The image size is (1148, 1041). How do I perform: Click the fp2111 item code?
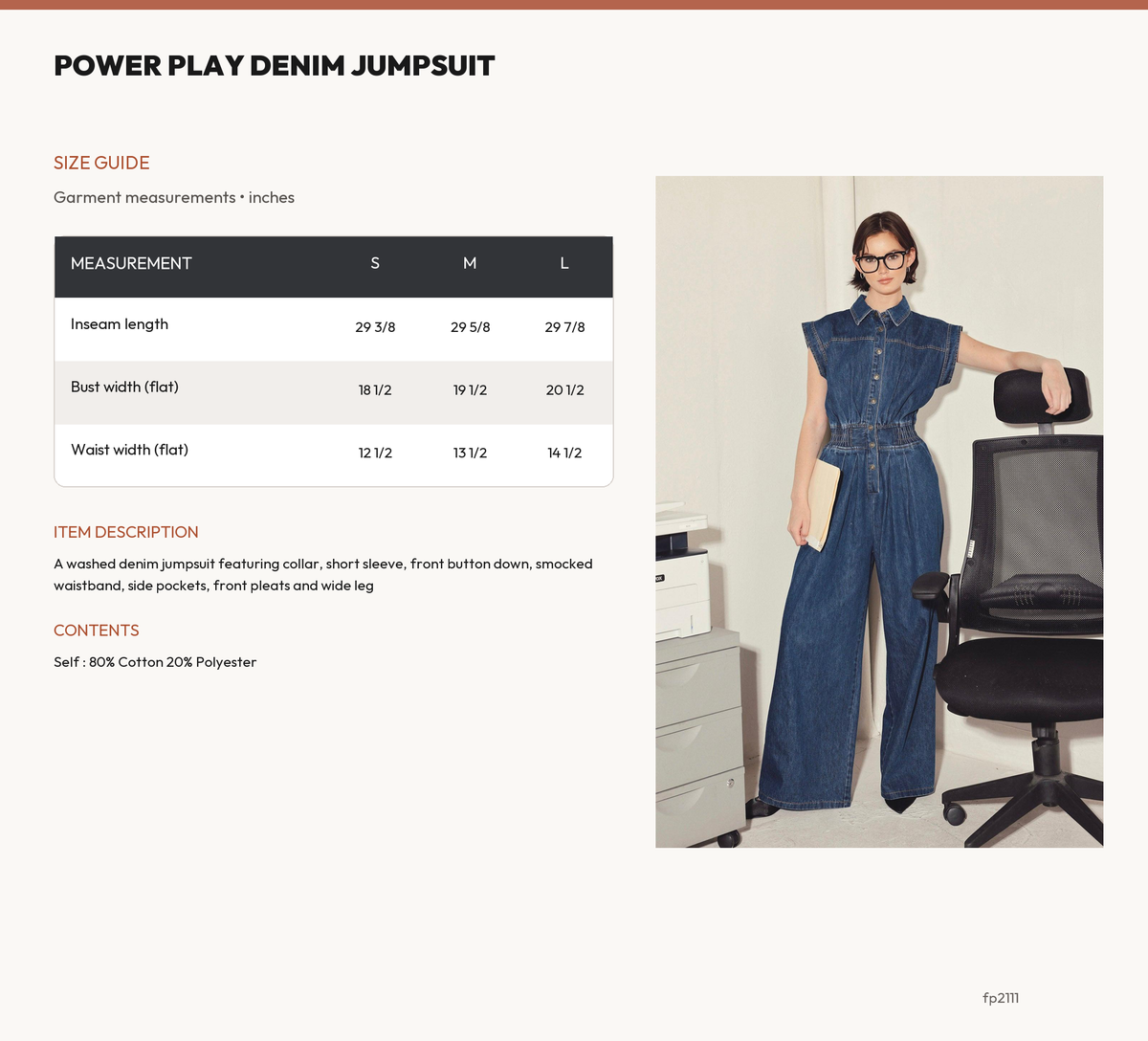coord(1001,998)
